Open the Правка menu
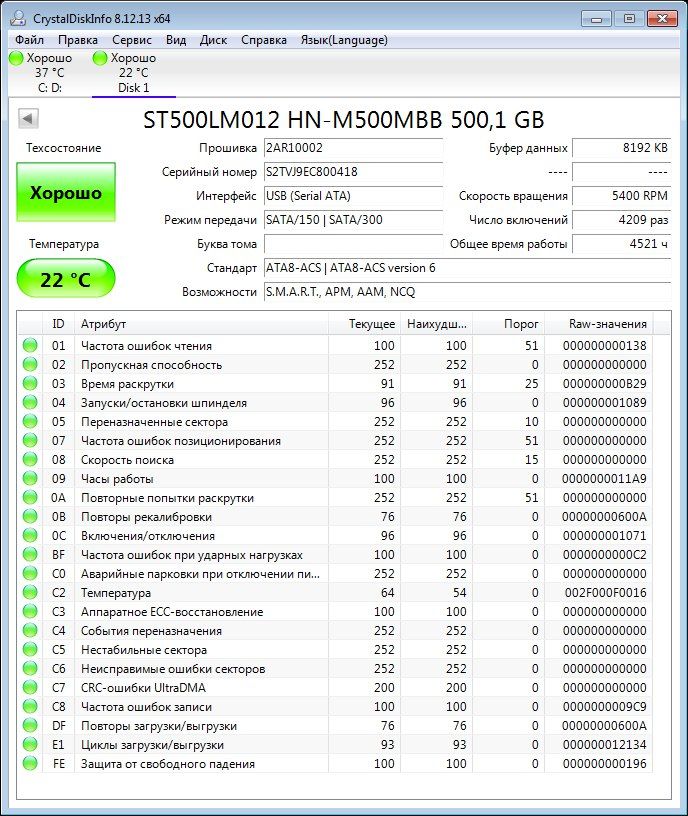Viewport: 688px width, 816px height. (x=78, y=40)
